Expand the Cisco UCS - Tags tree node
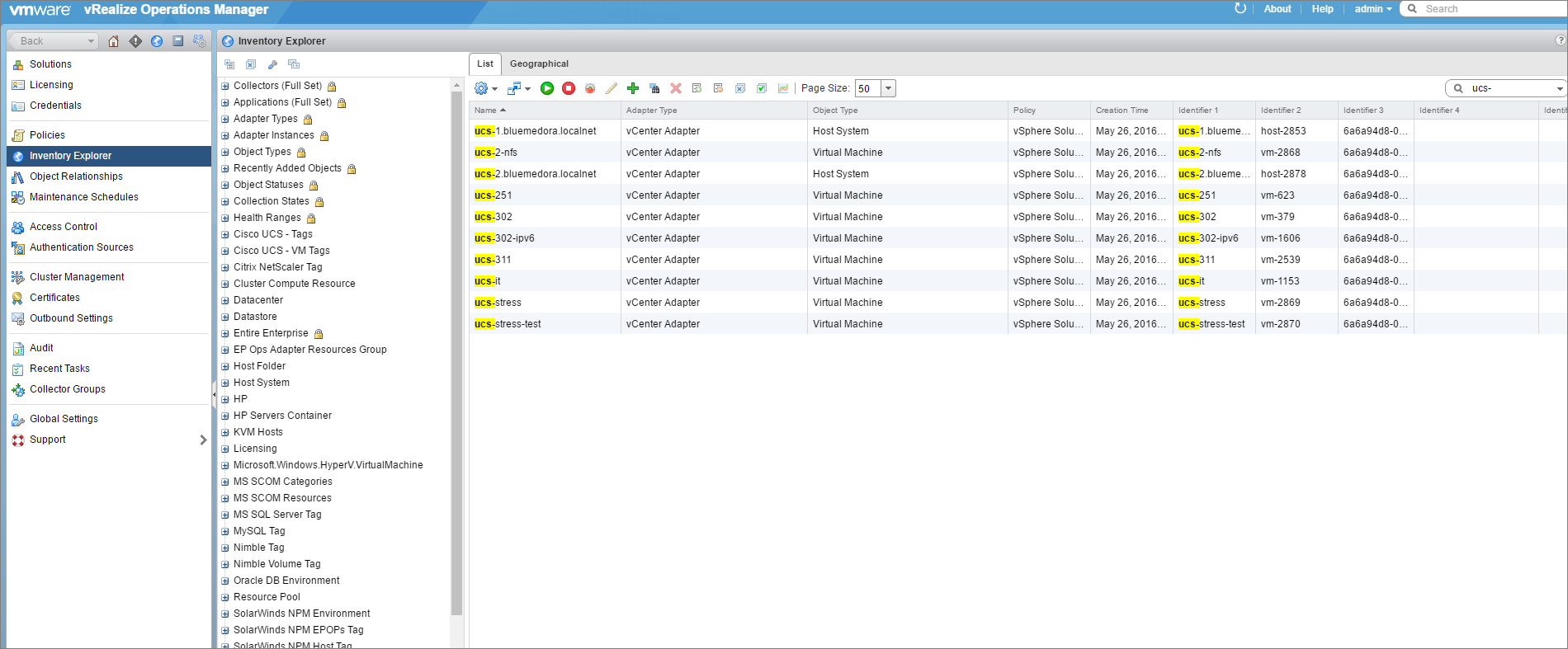 point(225,234)
